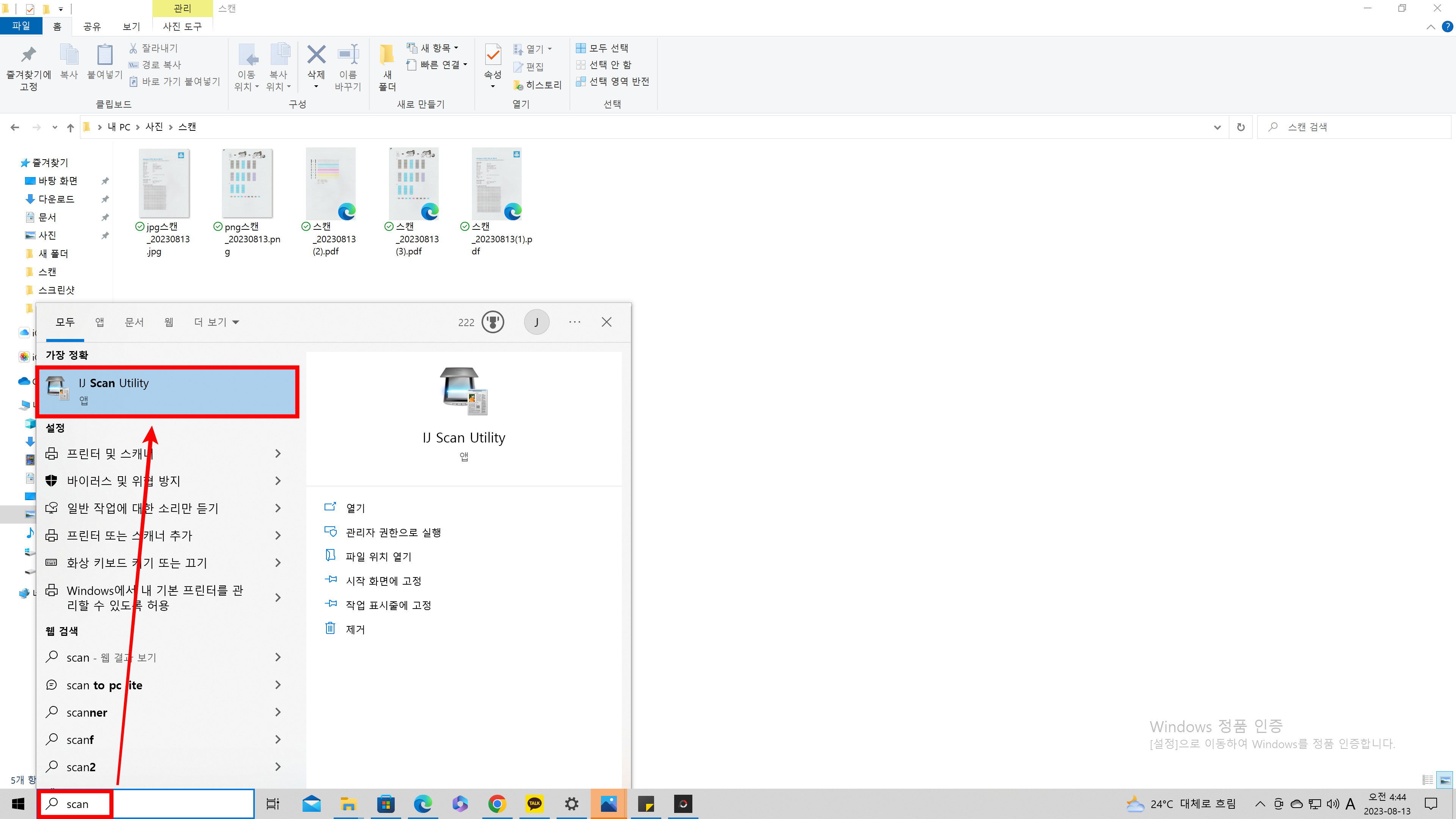Click Open file location (파일 위치 열기)
The height and width of the screenshot is (819, 1456).
[x=378, y=557]
